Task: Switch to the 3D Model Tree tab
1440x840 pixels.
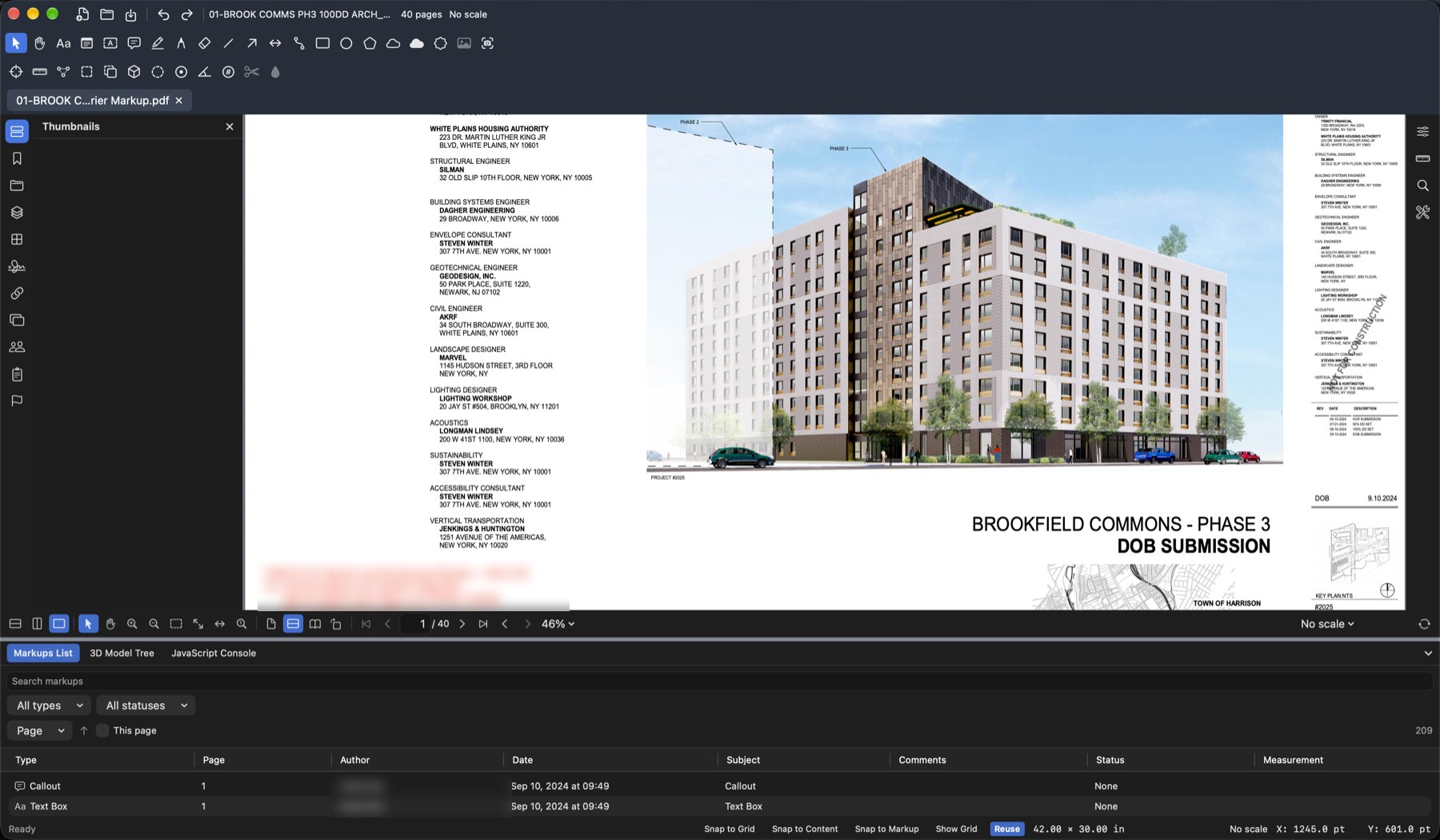Action: click(x=122, y=653)
